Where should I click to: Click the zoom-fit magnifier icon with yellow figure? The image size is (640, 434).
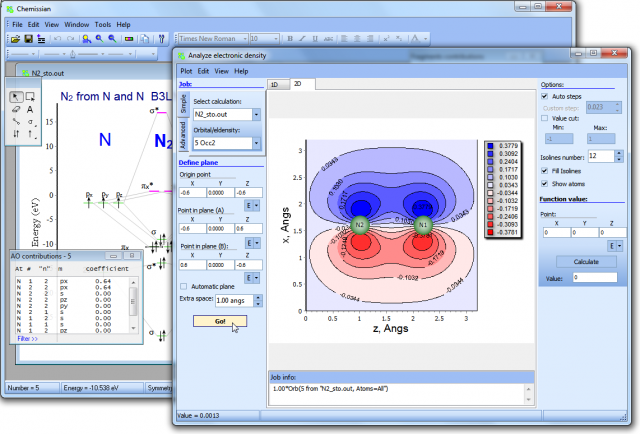click(87, 39)
